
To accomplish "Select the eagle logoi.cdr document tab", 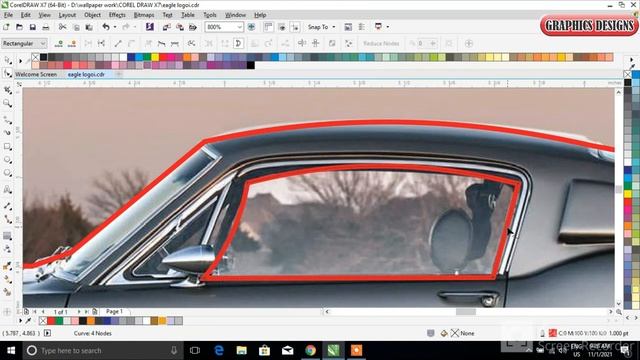I will click(86, 74).
